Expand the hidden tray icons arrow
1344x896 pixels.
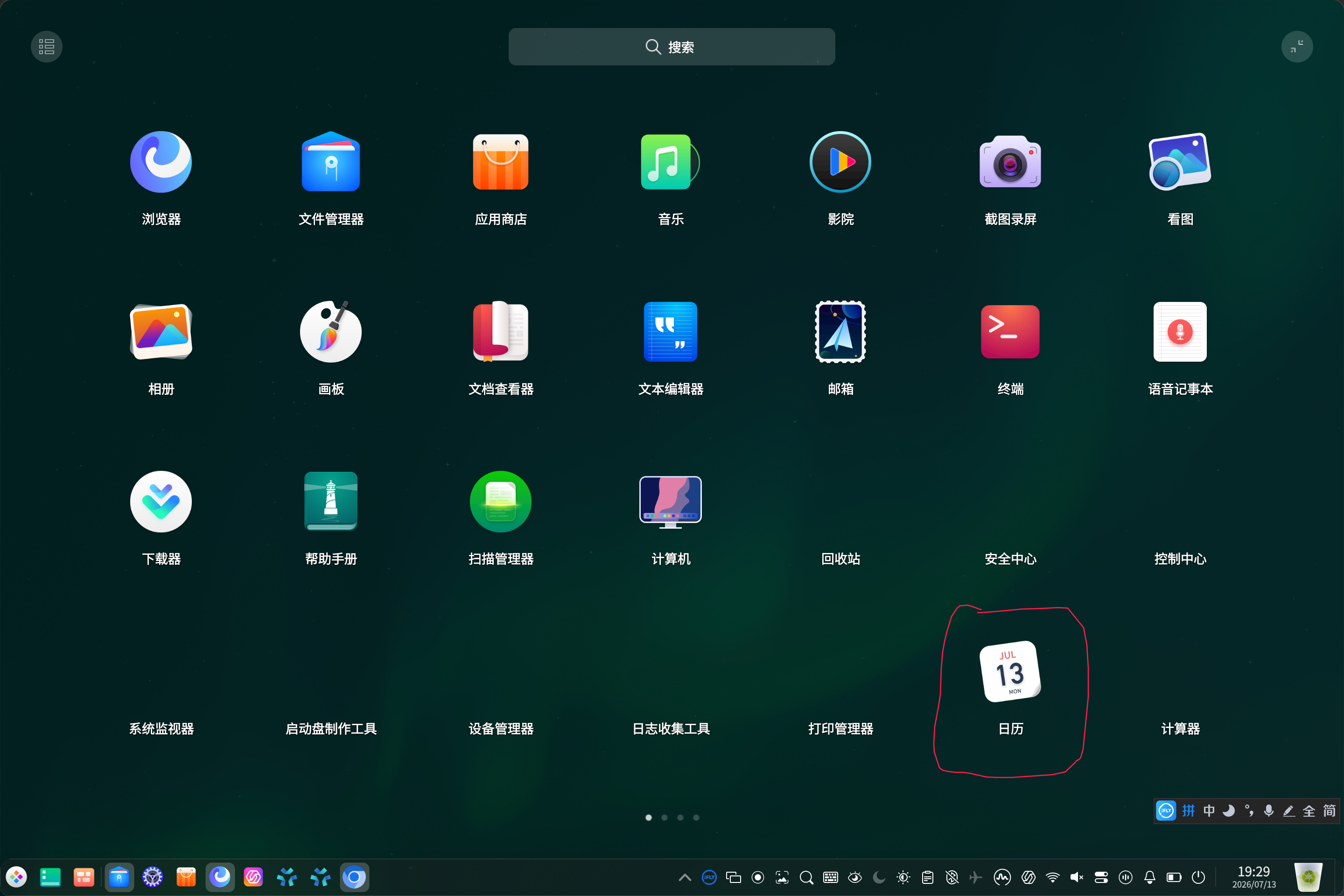click(685, 877)
